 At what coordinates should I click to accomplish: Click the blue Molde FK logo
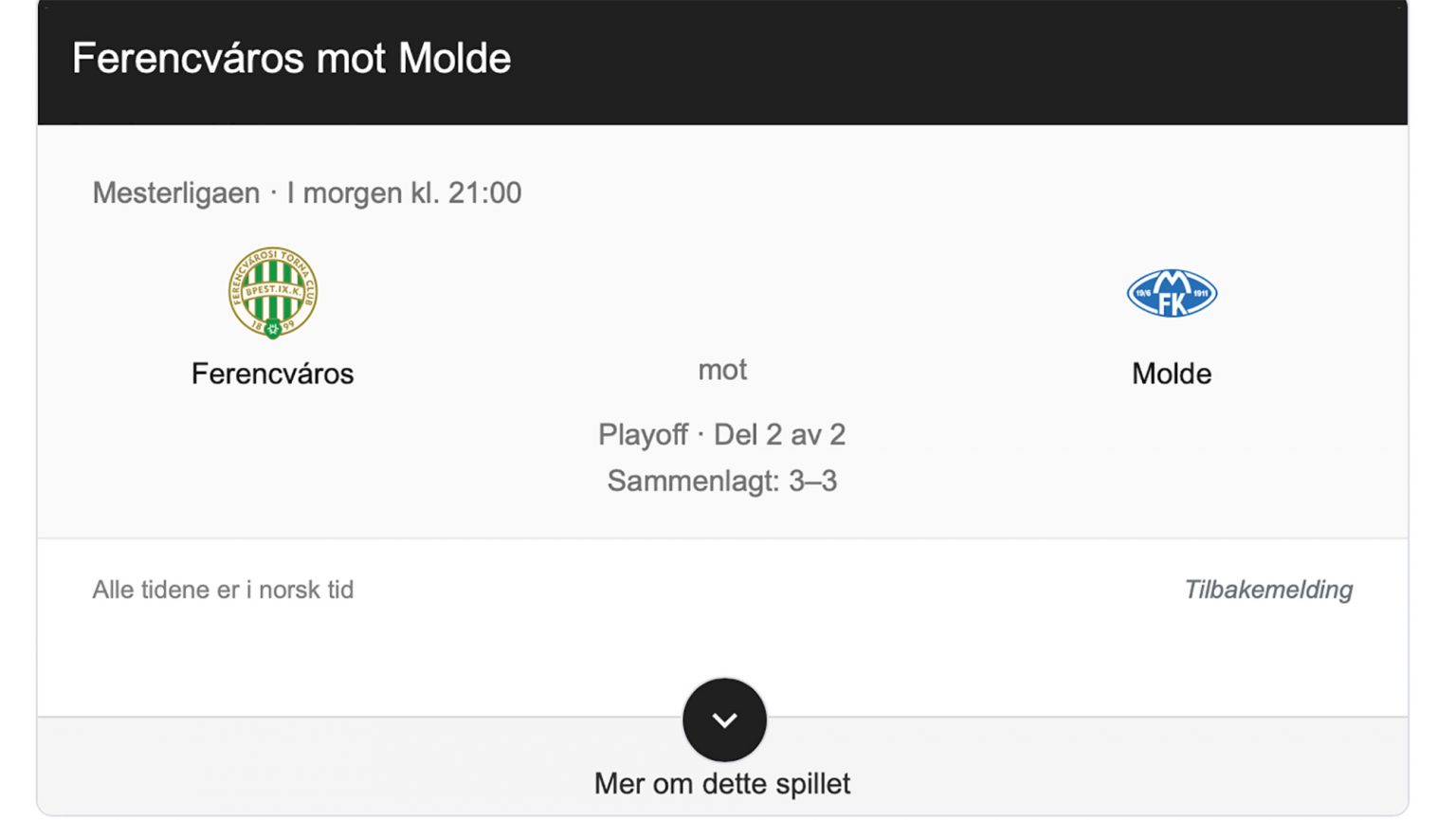[x=1172, y=293]
